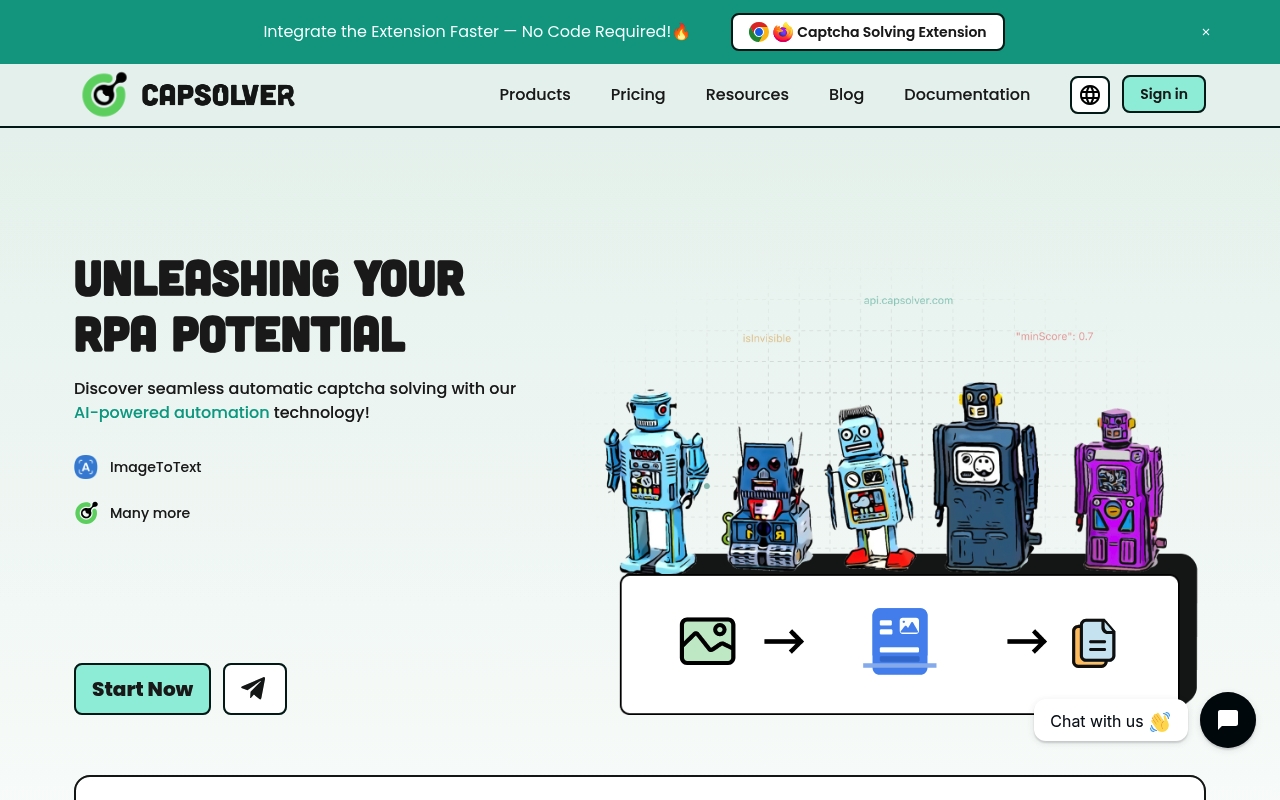Open the Resources menu
This screenshot has height=800, width=1280.
(747, 94)
